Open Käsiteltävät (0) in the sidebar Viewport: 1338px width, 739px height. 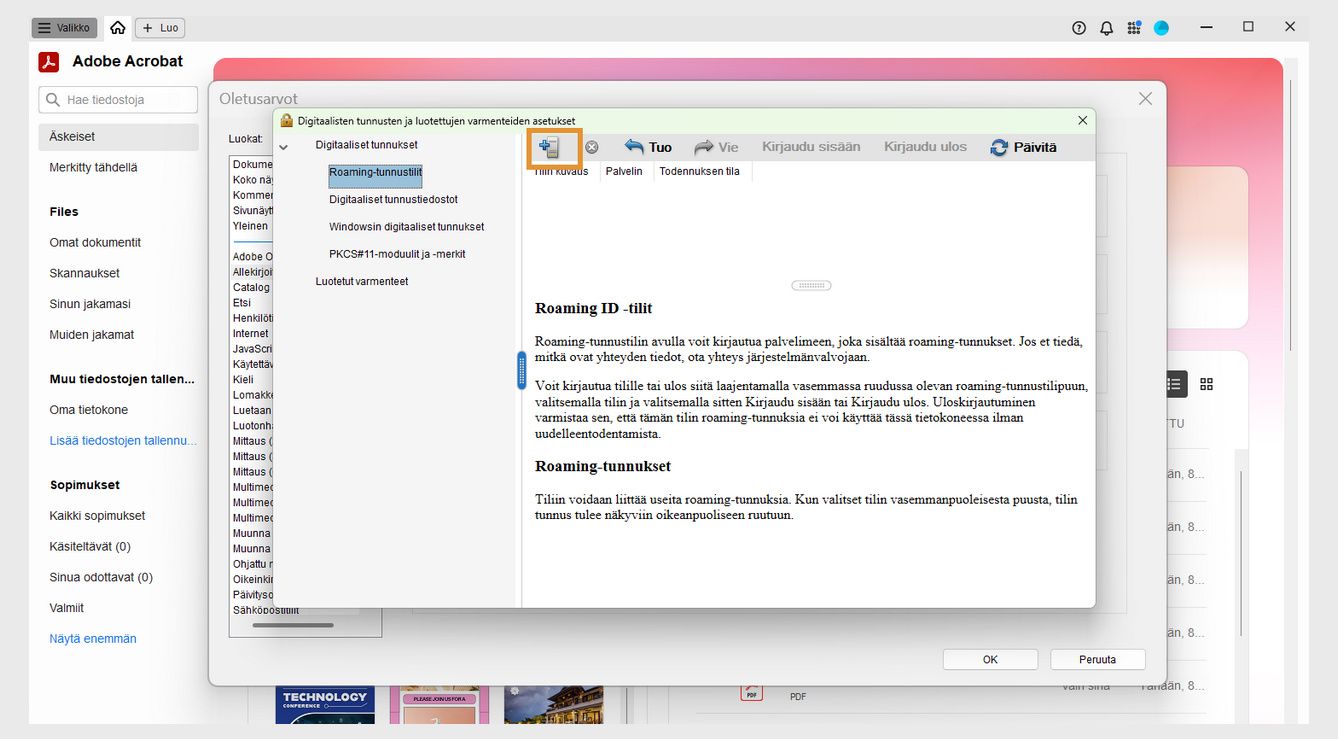(90, 547)
